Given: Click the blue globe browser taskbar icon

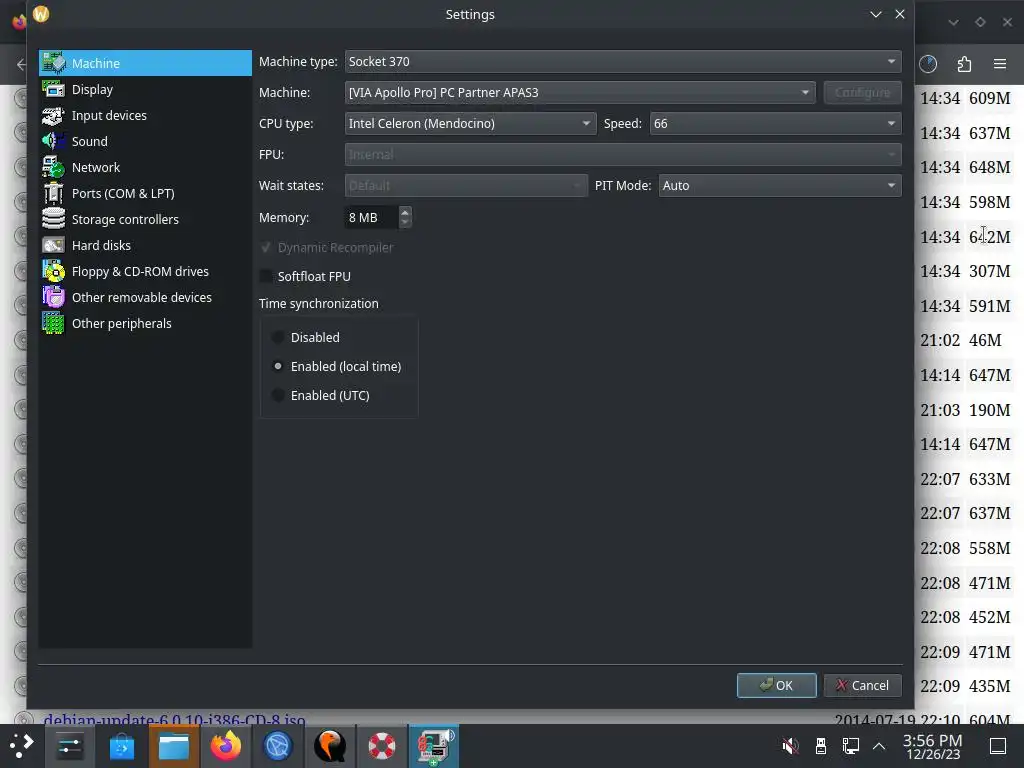Looking at the screenshot, I should pos(278,746).
